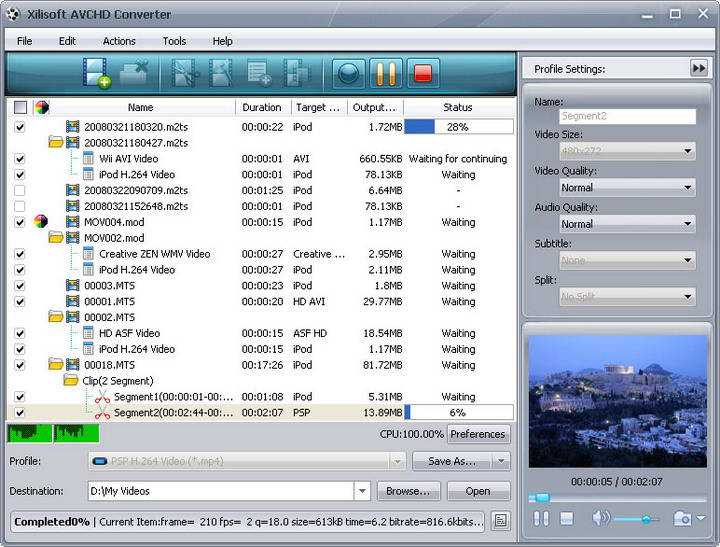Click the Add File toolbar icon
The width and height of the screenshot is (720, 547).
(97, 74)
